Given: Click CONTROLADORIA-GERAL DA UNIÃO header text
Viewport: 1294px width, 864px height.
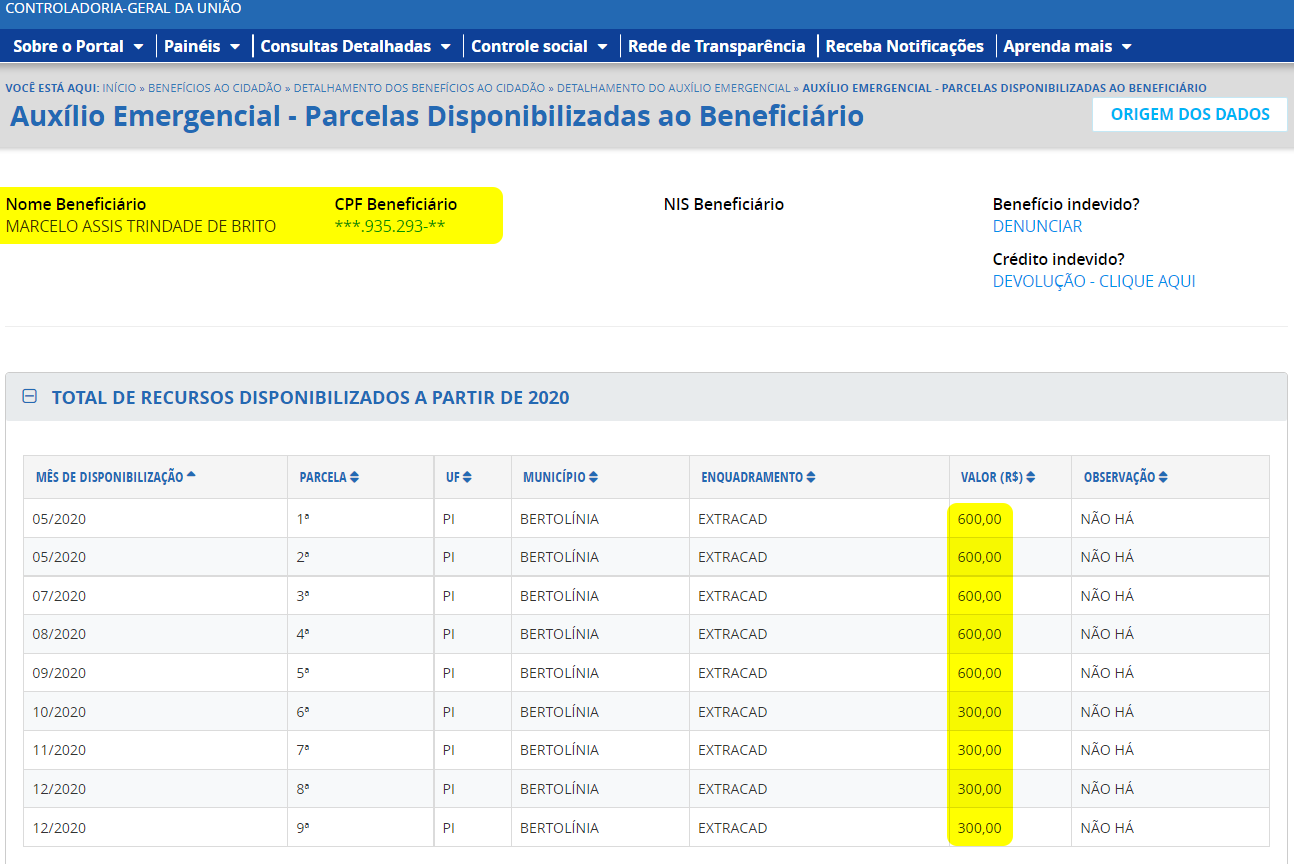Looking at the screenshot, I should (123, 8).
